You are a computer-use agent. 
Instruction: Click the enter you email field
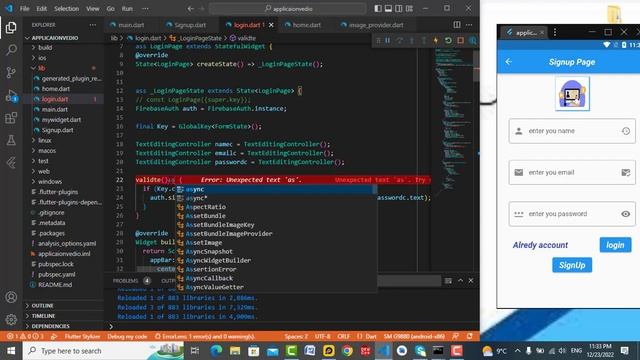coord(572,172)
